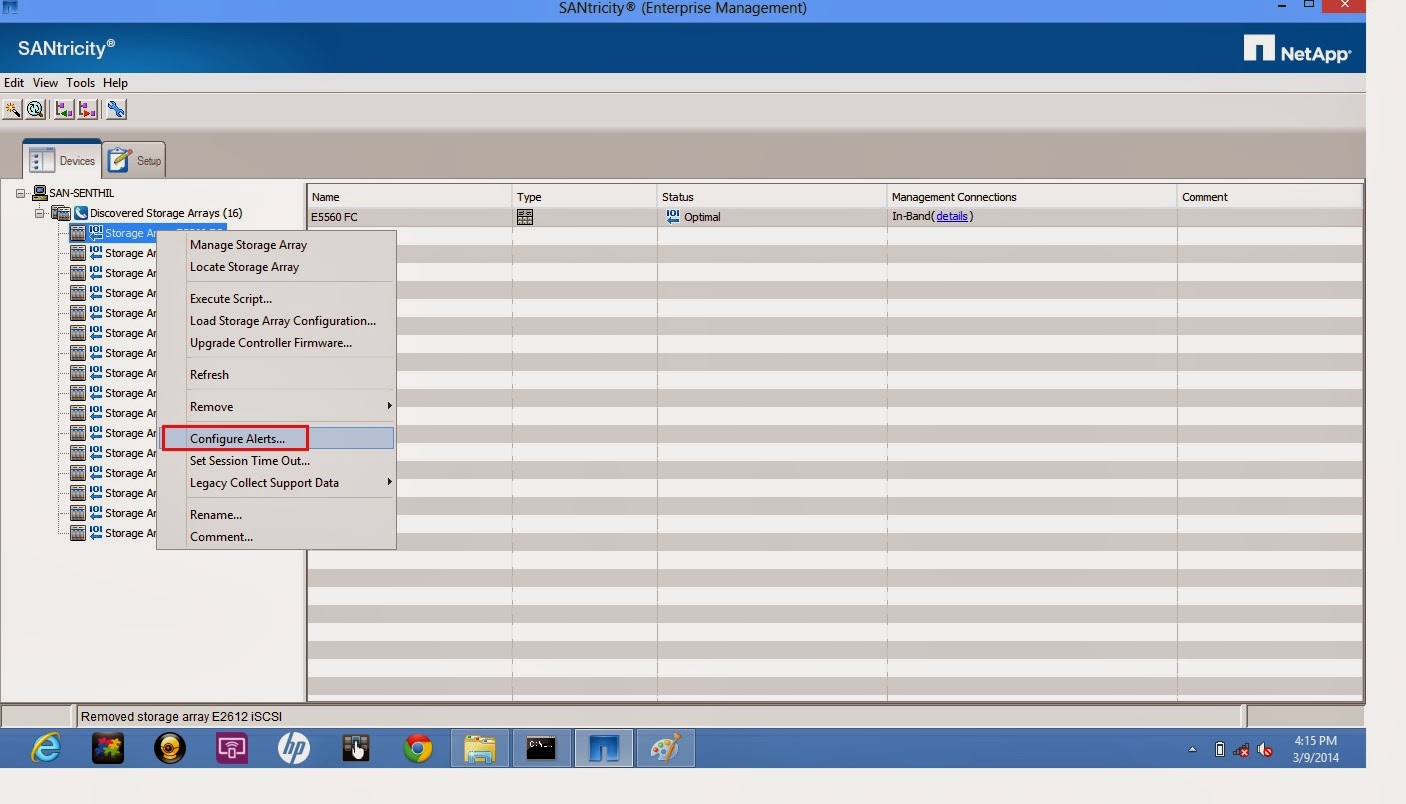
Task: Click the toolbar tree icon with green arrow
Action: click(x=65, y=110)
